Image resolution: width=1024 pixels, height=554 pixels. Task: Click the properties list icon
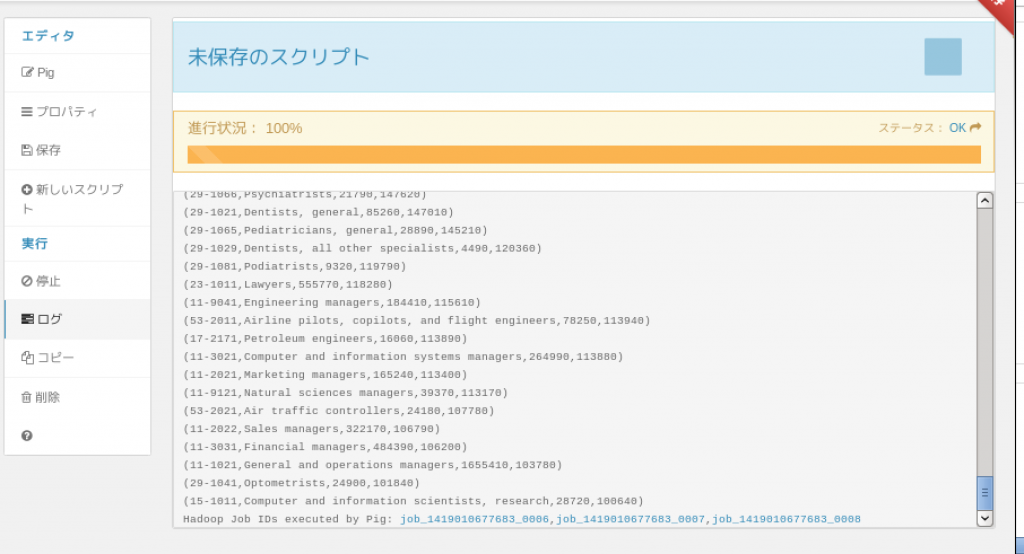pos(27,112)
